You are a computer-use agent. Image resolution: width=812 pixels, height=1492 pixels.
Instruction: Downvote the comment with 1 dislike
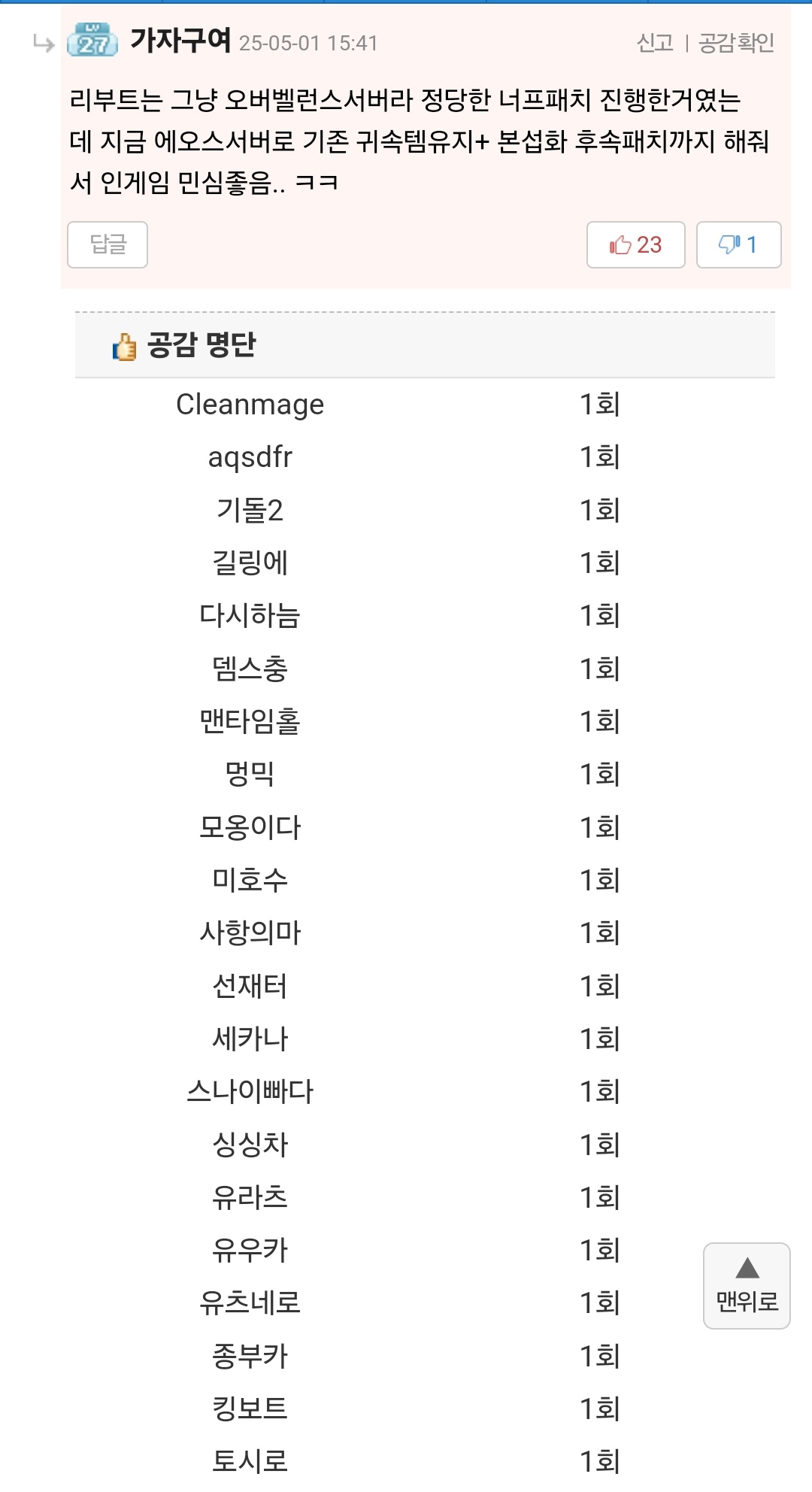[738, 244]
